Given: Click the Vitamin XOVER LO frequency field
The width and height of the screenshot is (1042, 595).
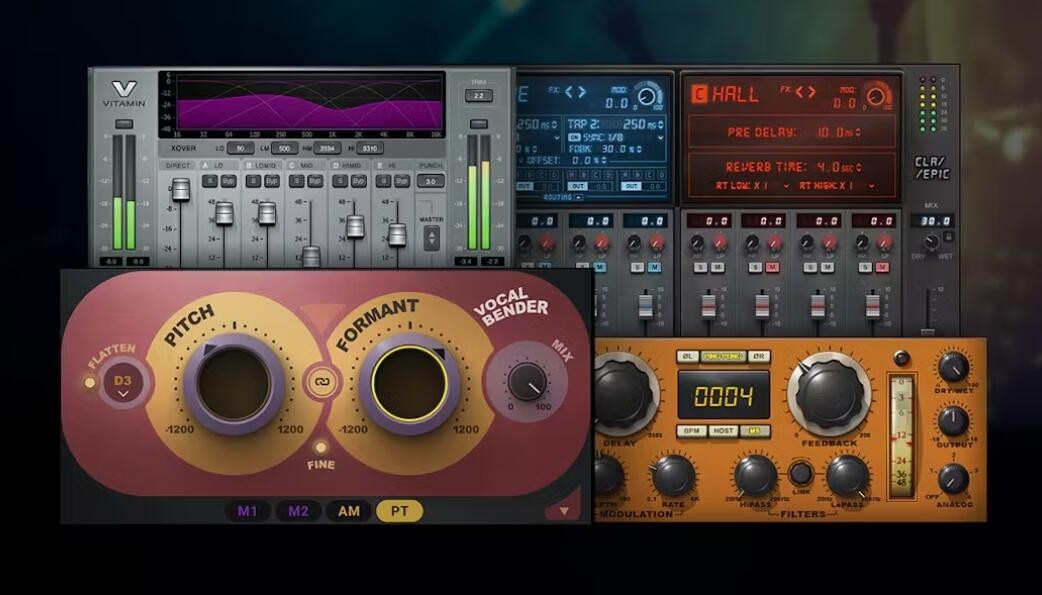Looking at the screenshot, I should tap(241, 148).
